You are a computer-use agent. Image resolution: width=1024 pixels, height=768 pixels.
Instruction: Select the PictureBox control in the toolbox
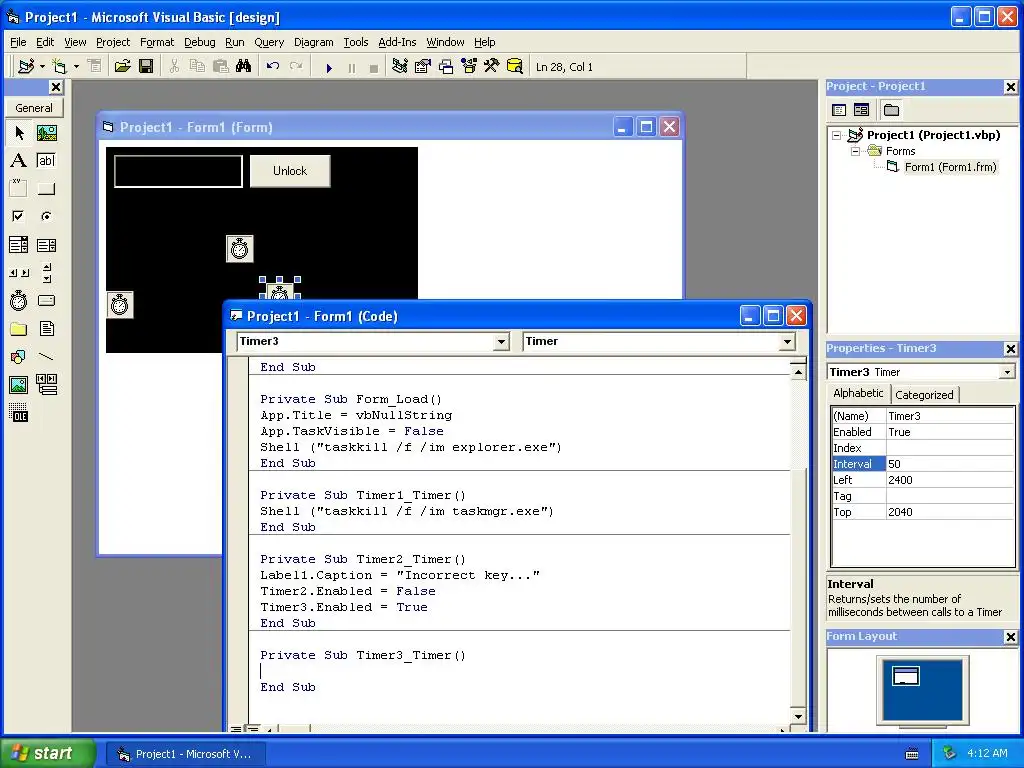tap(46, 133)
